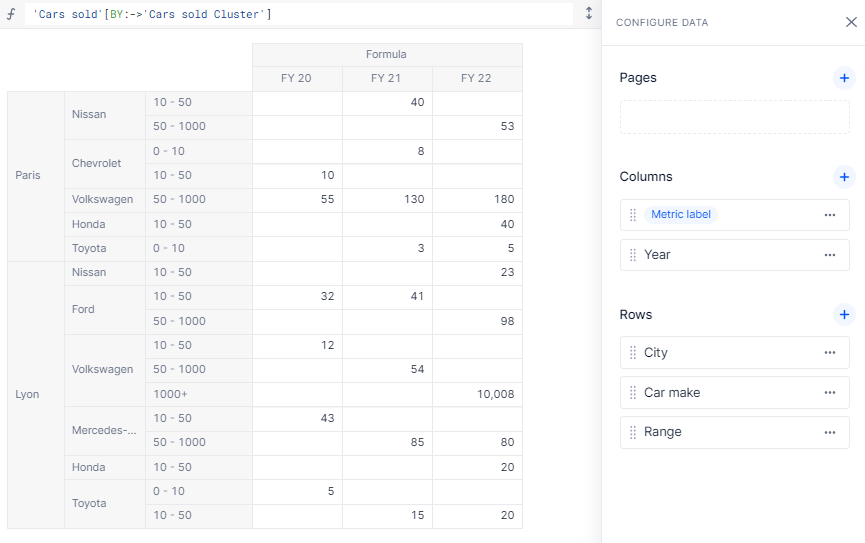This screenshot has width=865, height=543.
Task: Select the Paris Nissan row header
Action: 105,115
